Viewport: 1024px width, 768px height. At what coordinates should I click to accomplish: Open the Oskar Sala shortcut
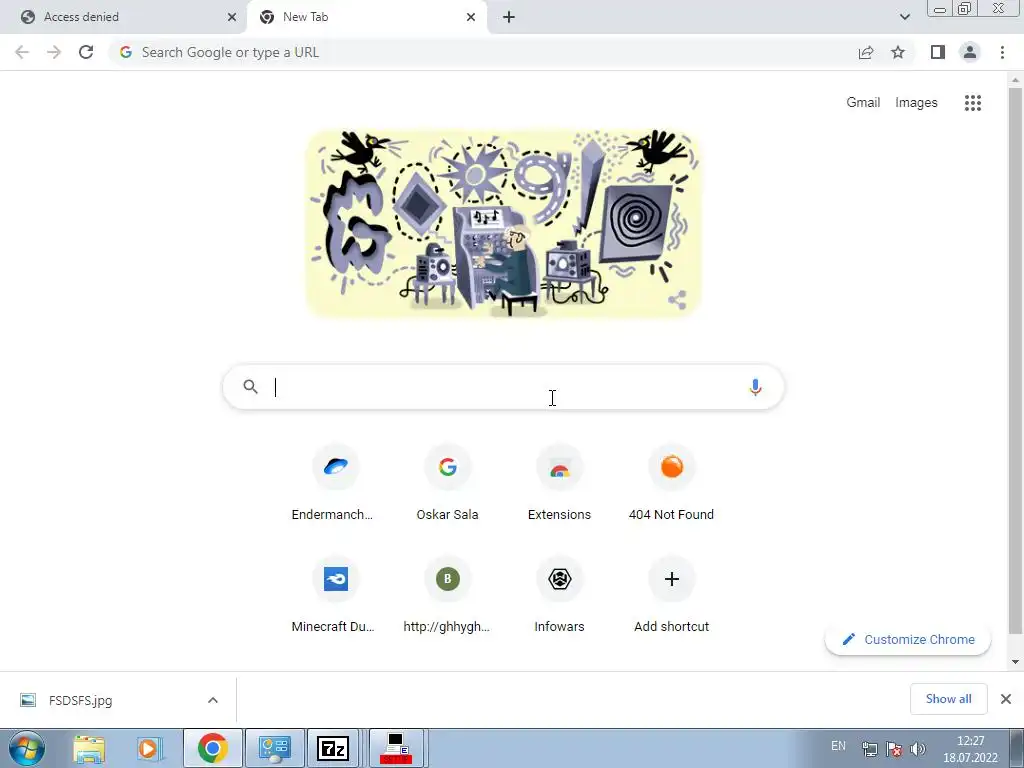click(447, 483)
